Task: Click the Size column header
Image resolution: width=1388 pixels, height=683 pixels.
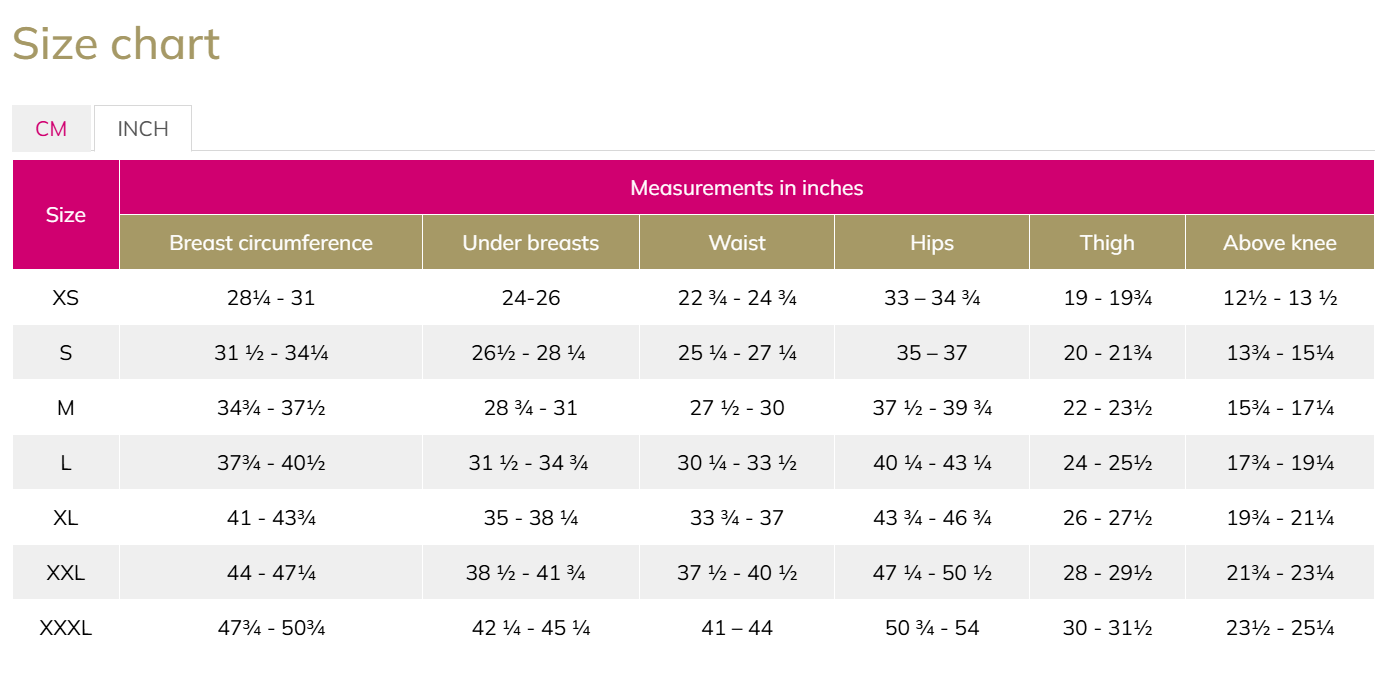Action: (x=66, y=215)
